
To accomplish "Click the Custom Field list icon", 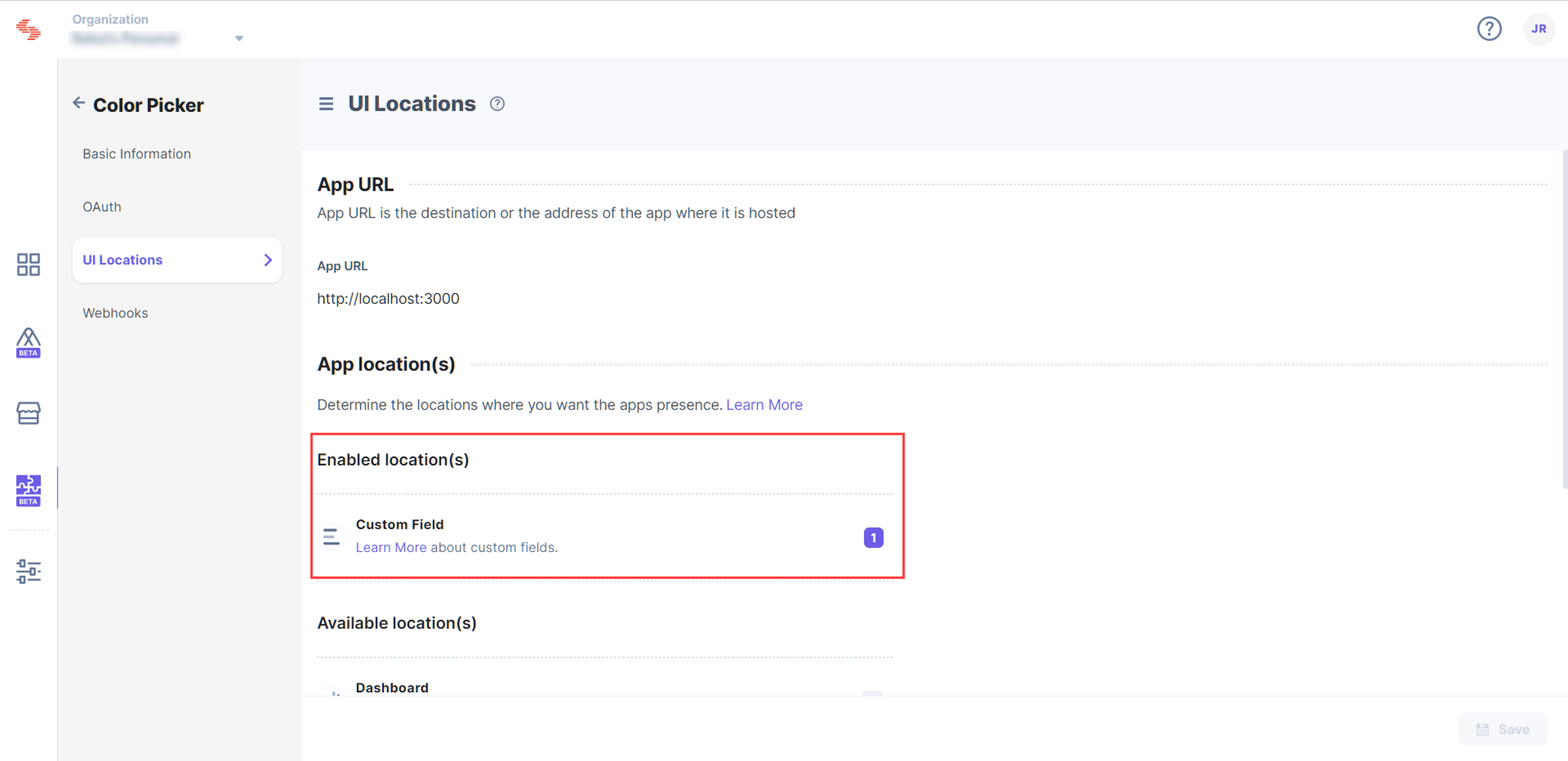I will click(x=332, y=537).
